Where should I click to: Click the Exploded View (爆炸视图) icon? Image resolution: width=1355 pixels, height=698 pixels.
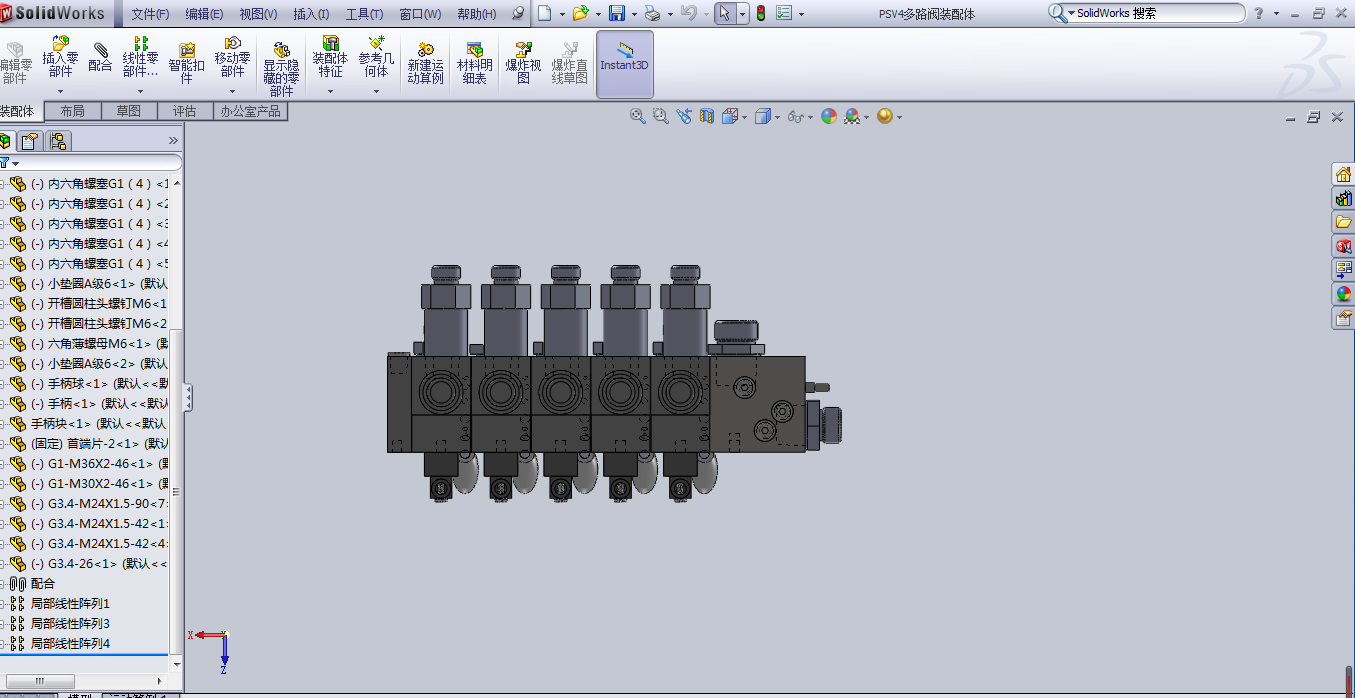click(x=523, y=49)
